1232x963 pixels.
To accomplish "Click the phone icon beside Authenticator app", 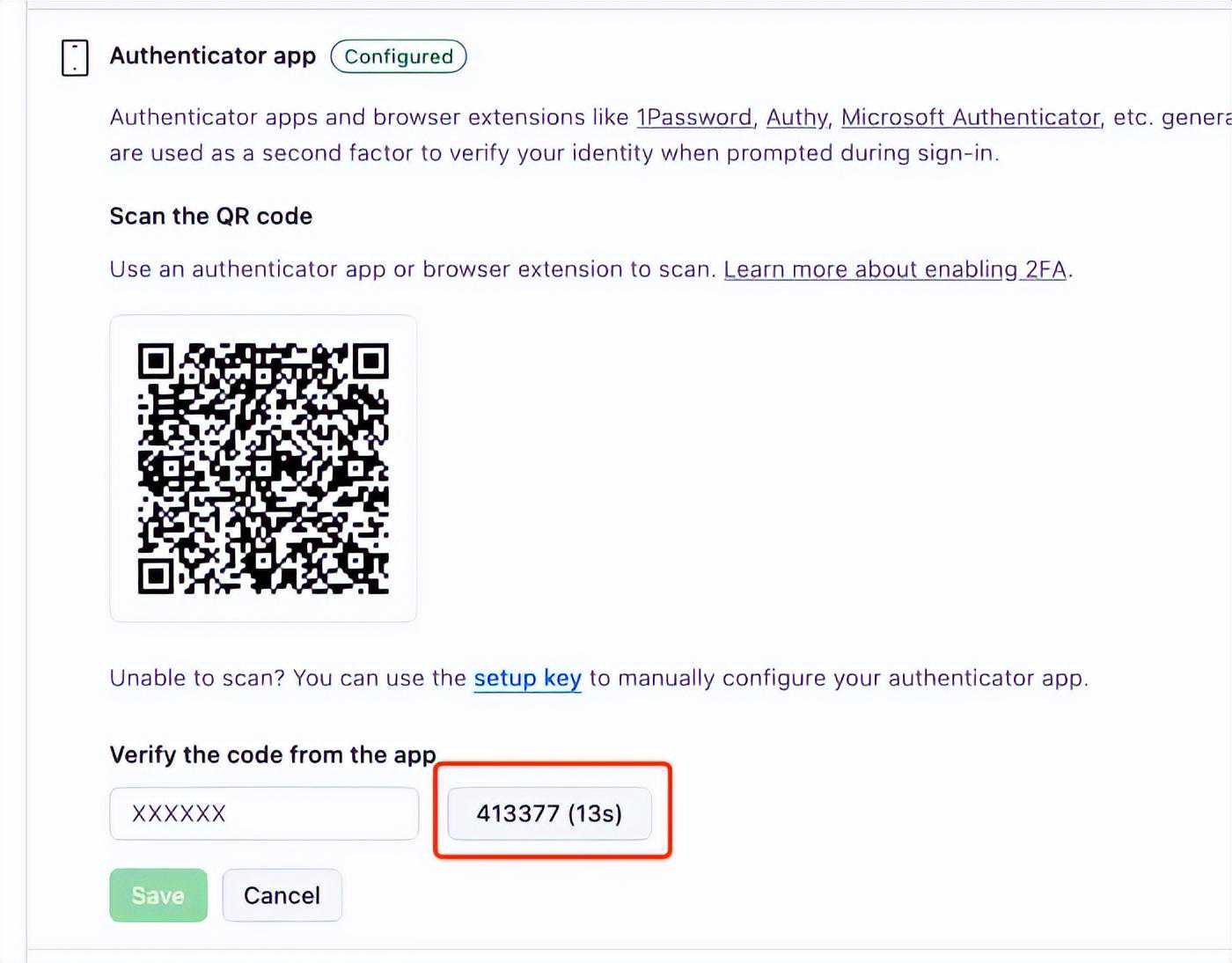I will pos(75,57).
